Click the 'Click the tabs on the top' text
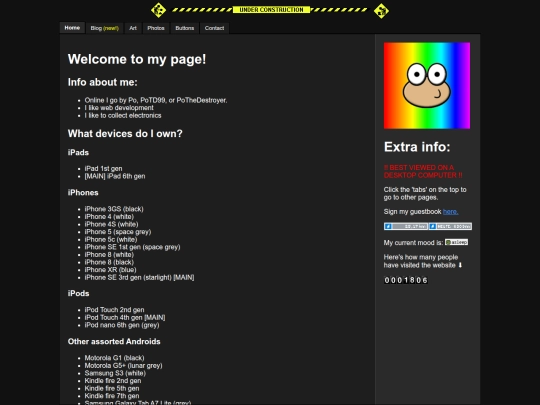540x405 pixels. (425, 193)
